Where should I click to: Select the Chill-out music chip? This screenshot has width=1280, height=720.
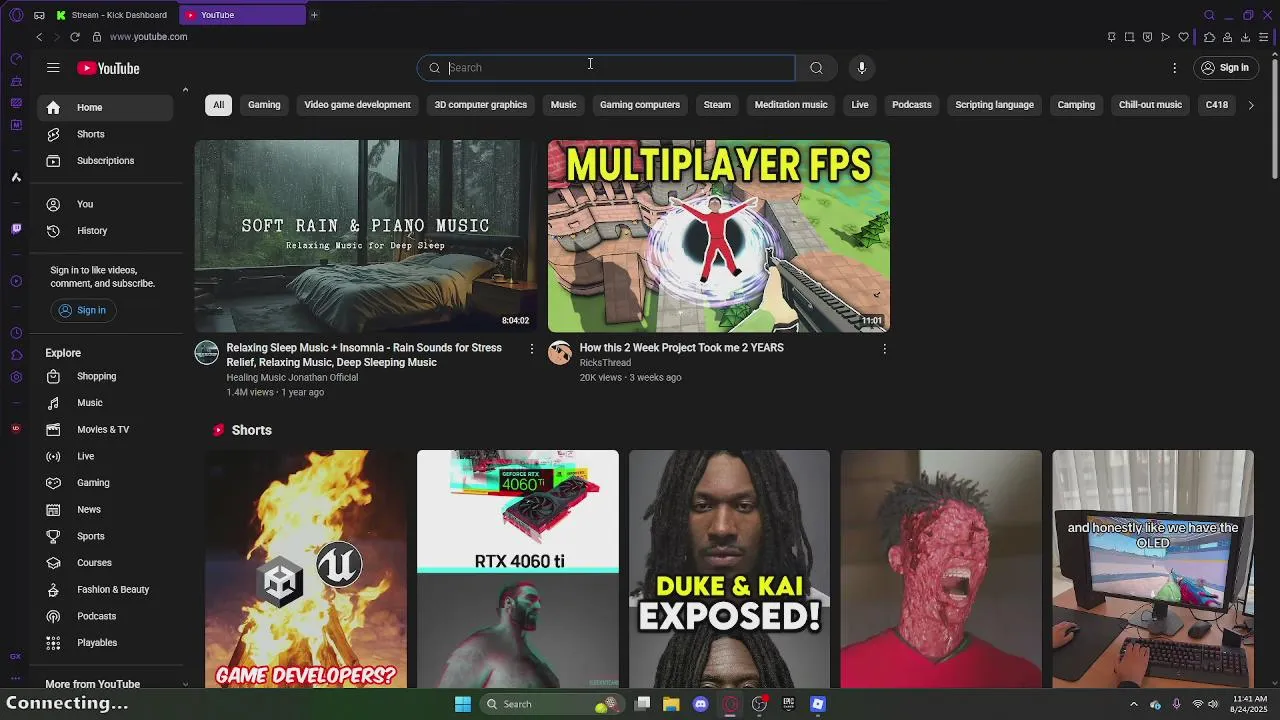point(1150,105)
